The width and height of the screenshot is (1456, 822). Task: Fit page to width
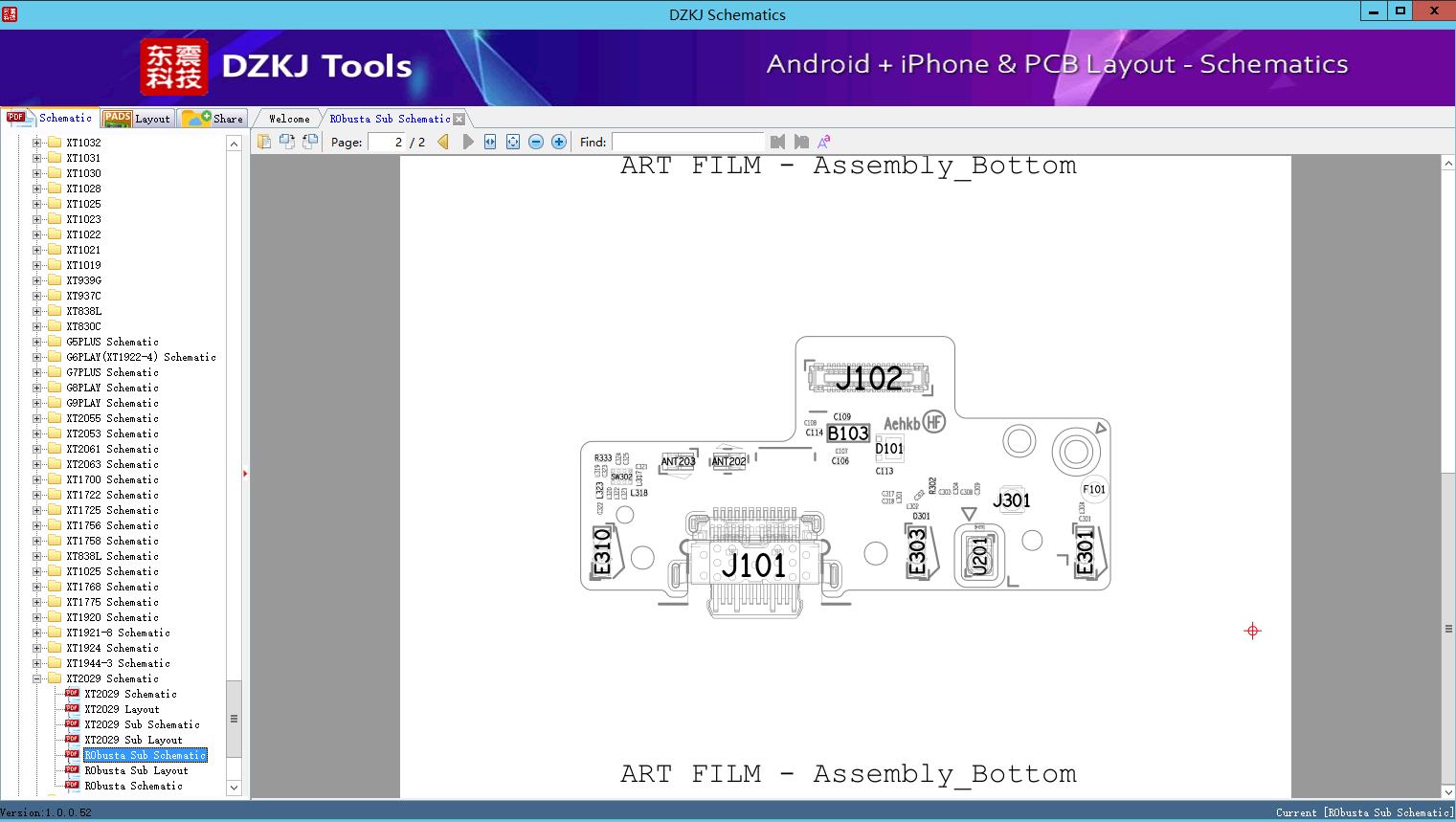[x=490, y=142]
